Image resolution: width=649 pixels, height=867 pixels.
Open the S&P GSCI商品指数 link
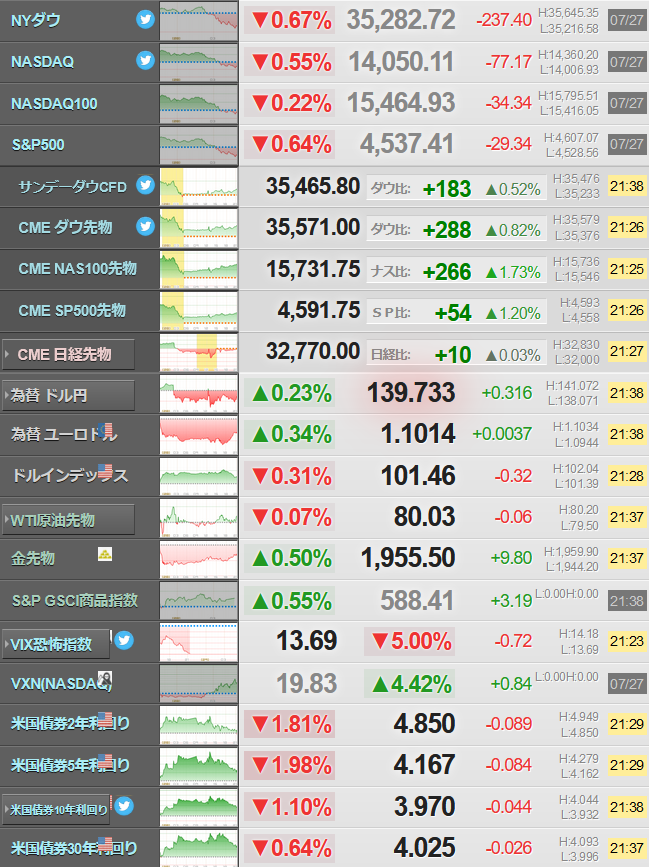pos(75,600)
